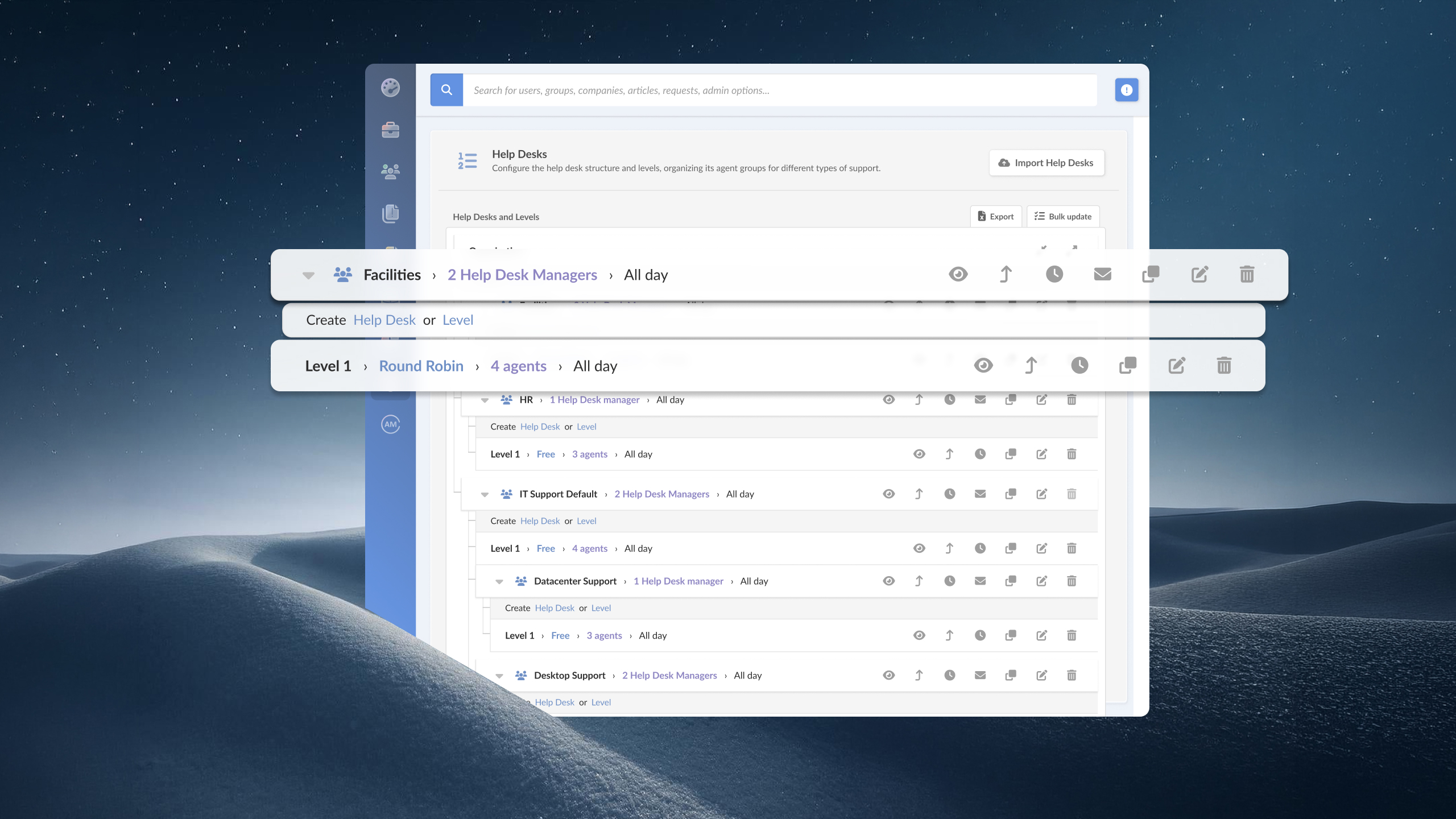Click the up-arrow icon on HR row
Screen dimensions: 1456x819
[x=919, y=399]
